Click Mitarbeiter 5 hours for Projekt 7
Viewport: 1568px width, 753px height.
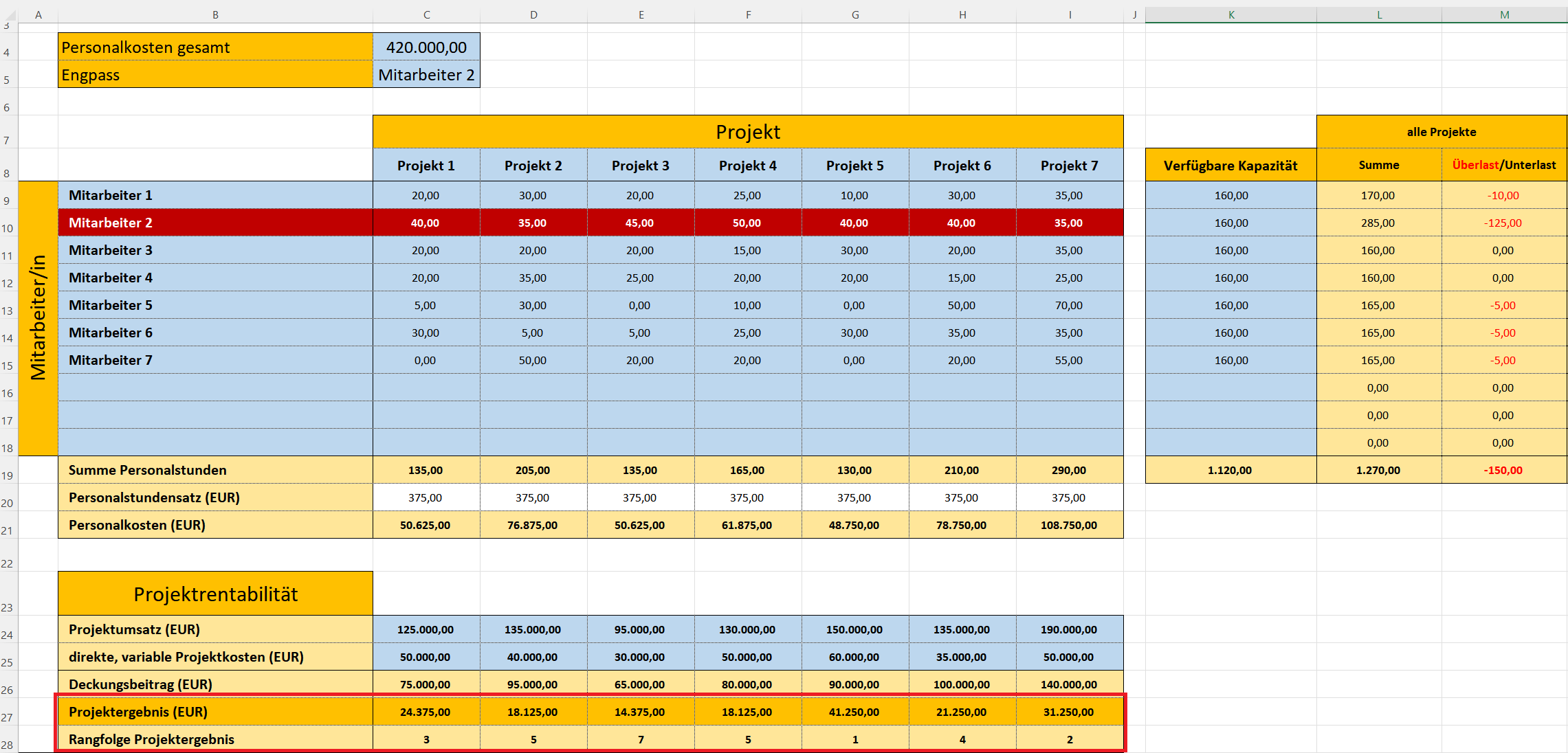tap(1069, 305)
